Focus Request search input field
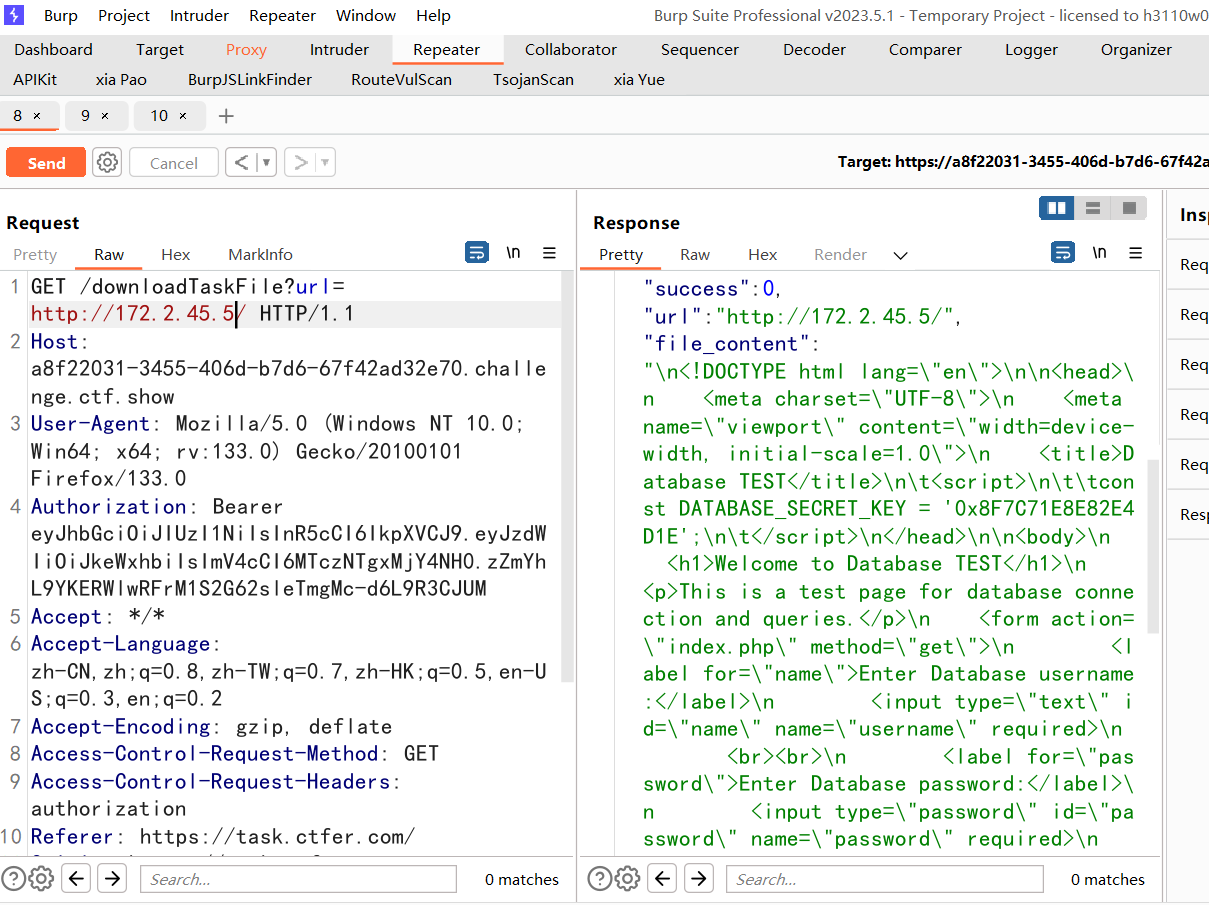The width and height of the screenshot is (1209, 905). 298,879
